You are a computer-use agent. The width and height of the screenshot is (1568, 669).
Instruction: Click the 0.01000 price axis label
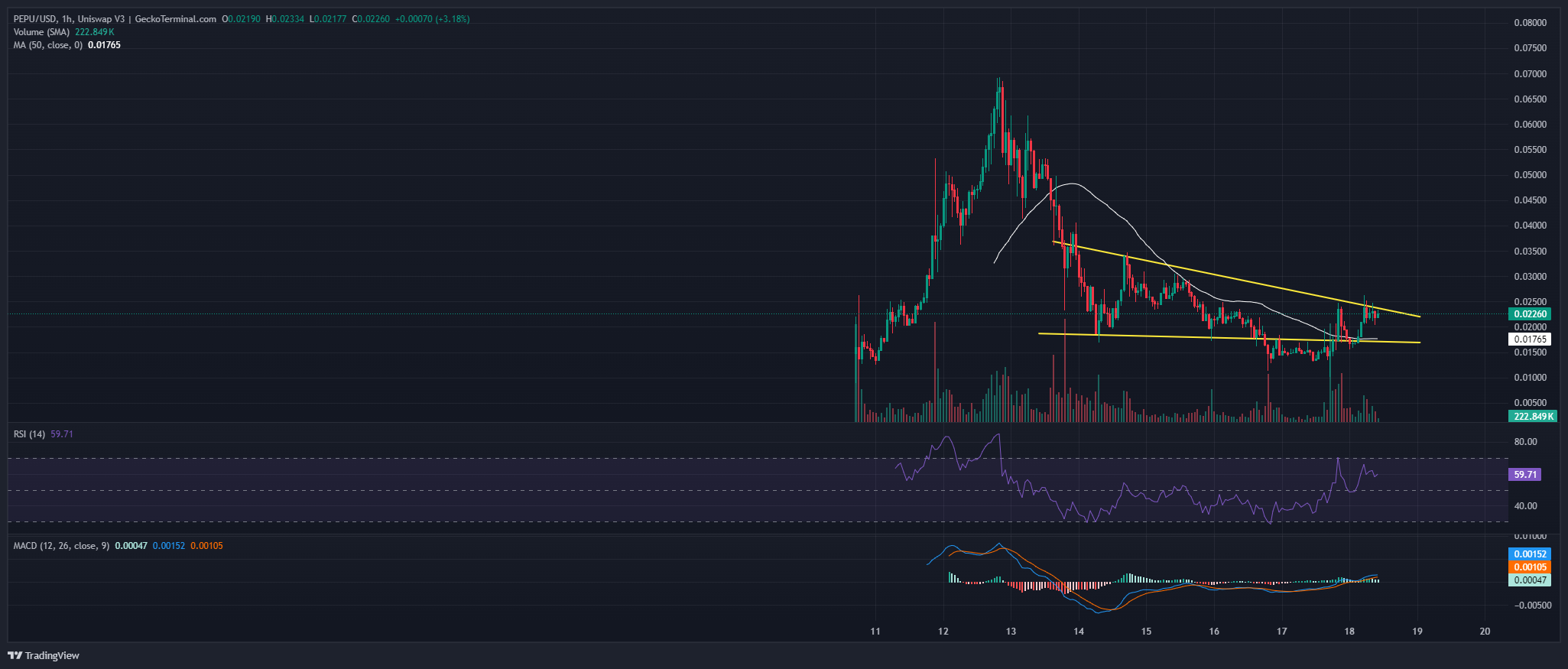[x=1530, y=378]
